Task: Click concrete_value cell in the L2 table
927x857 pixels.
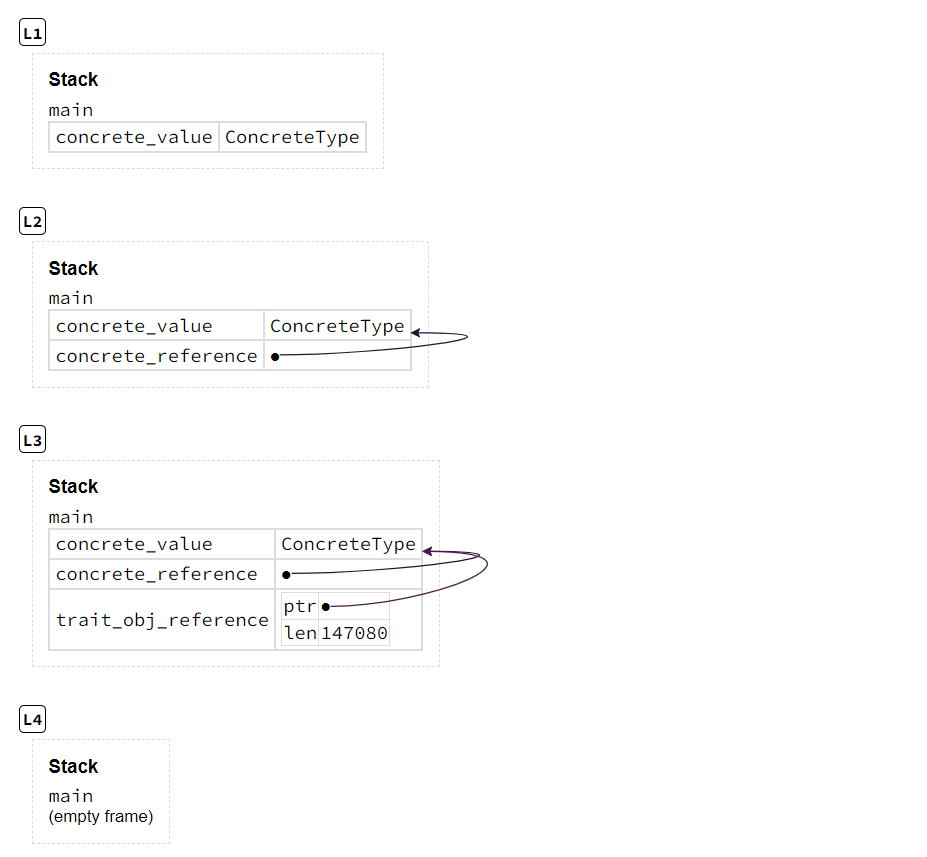Action: 157,326
